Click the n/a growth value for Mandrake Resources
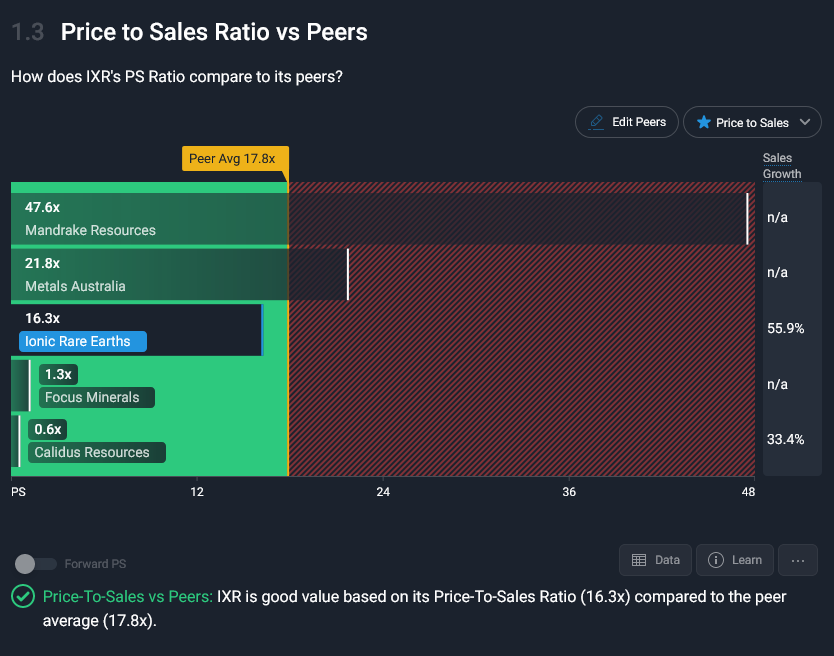834x656 pixels. pyautogui.click(x=777, y=218)
